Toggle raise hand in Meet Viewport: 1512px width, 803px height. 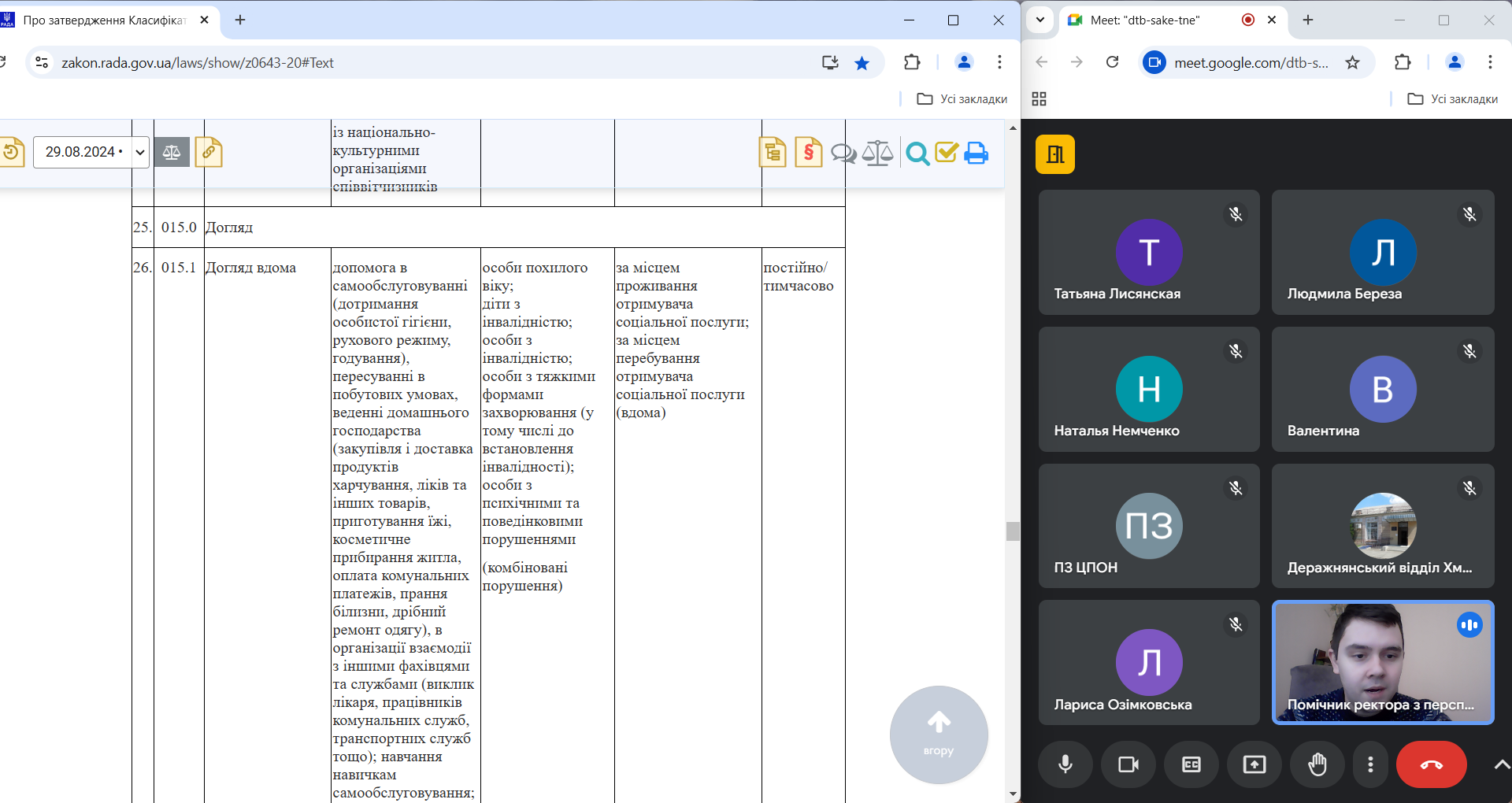click(x=1317, y=764)
